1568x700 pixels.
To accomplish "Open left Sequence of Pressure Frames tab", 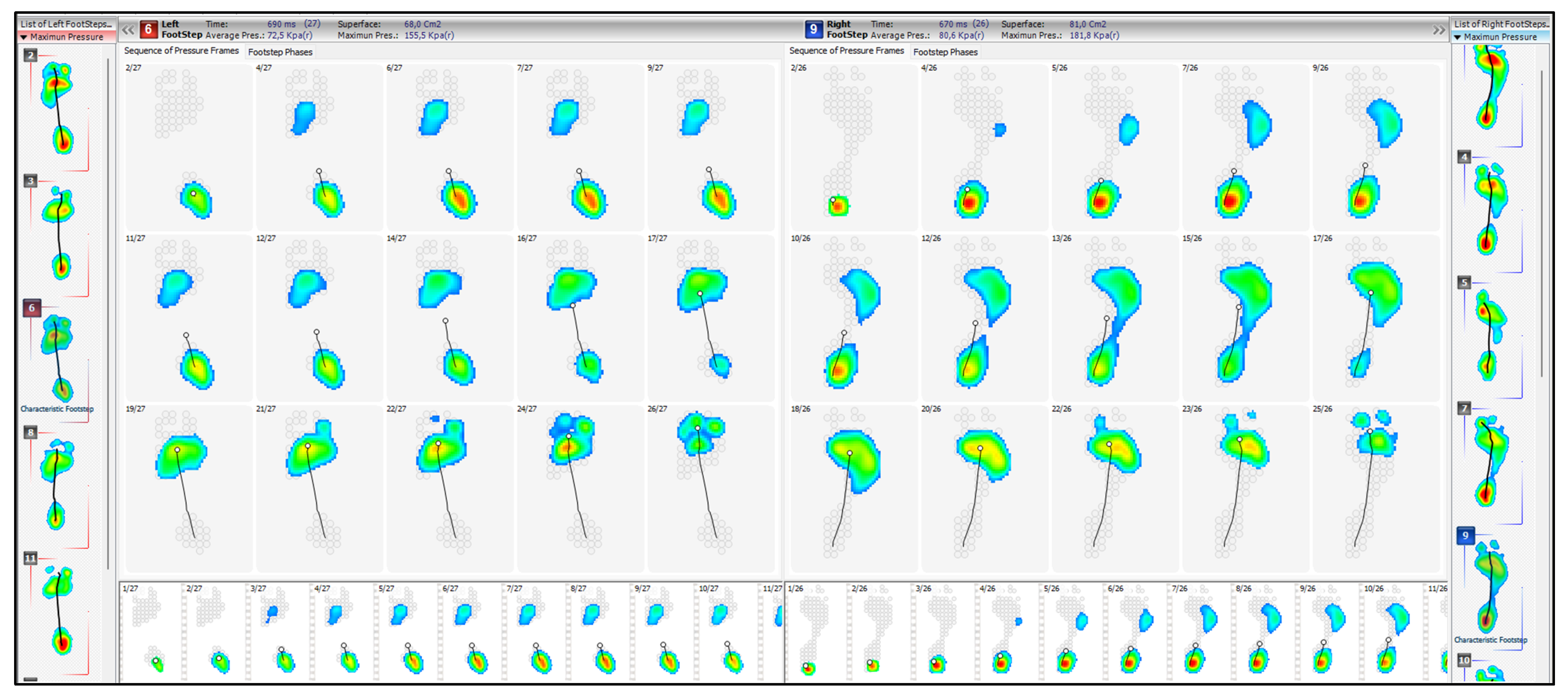I will coord(181,51).
